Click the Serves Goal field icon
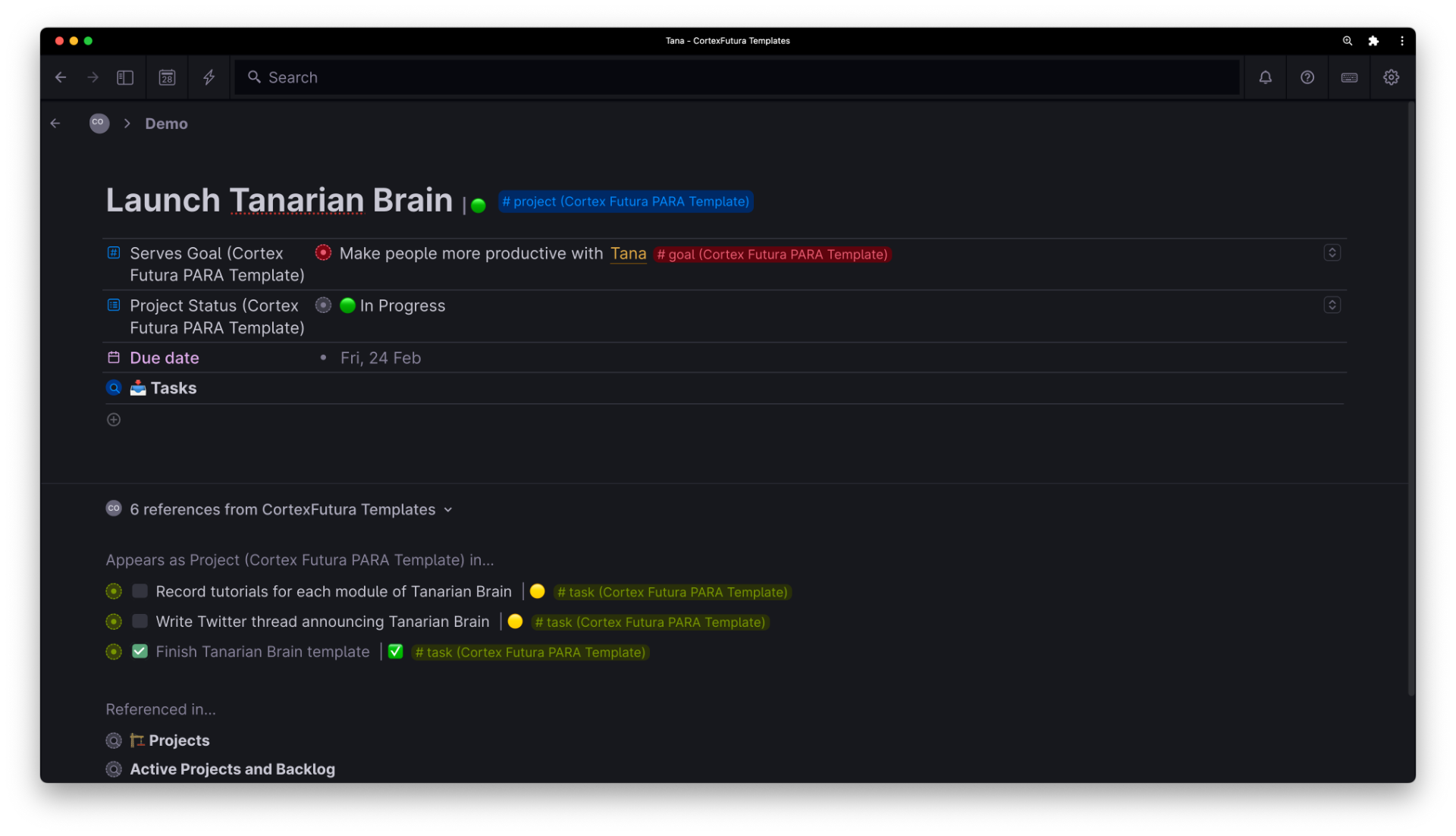Screen dimensions: 1456x836 pyautogui.click(x=114, y=253)
